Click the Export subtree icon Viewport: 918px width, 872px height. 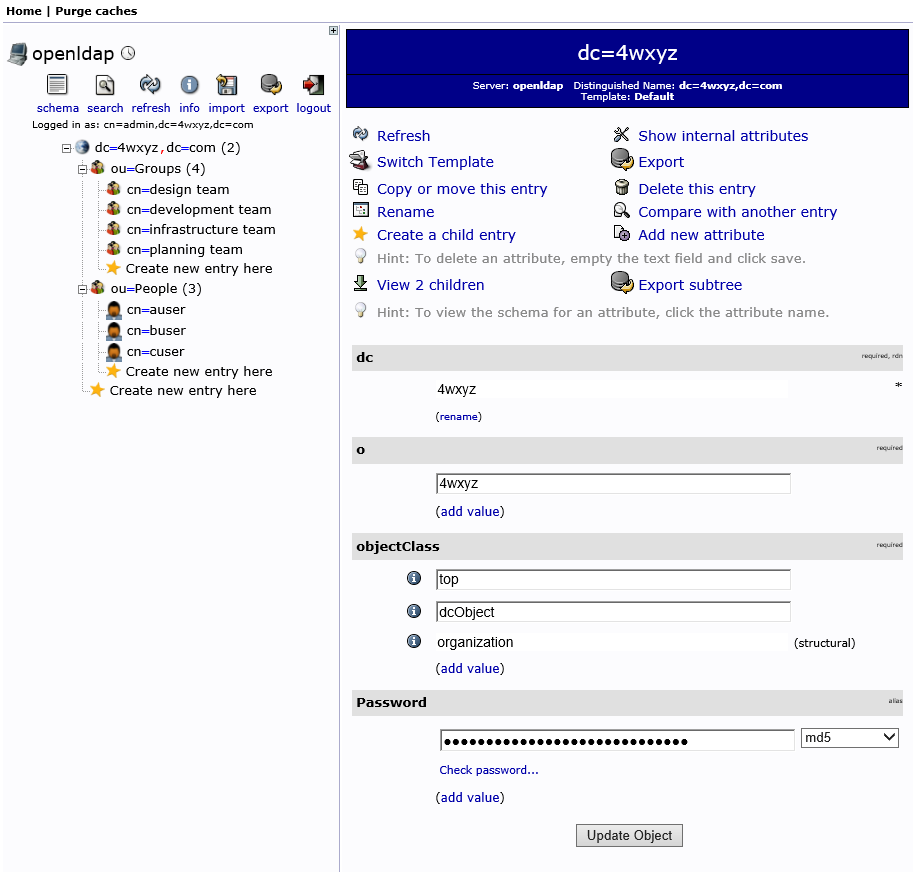pos(622,283)
